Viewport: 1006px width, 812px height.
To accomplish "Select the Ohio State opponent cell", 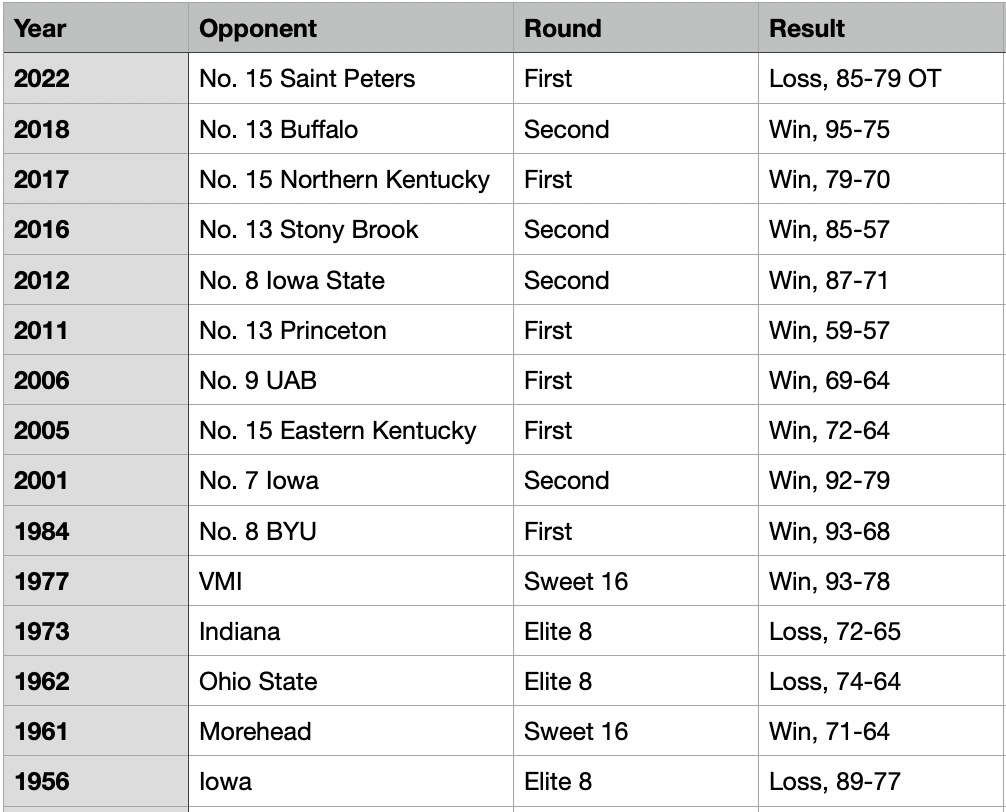I will coord(351,681).
